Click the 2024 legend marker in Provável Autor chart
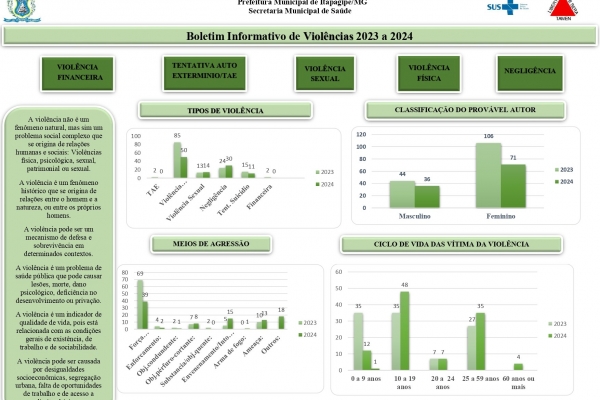The image size is (600, 400). click(x=549, y=183)
